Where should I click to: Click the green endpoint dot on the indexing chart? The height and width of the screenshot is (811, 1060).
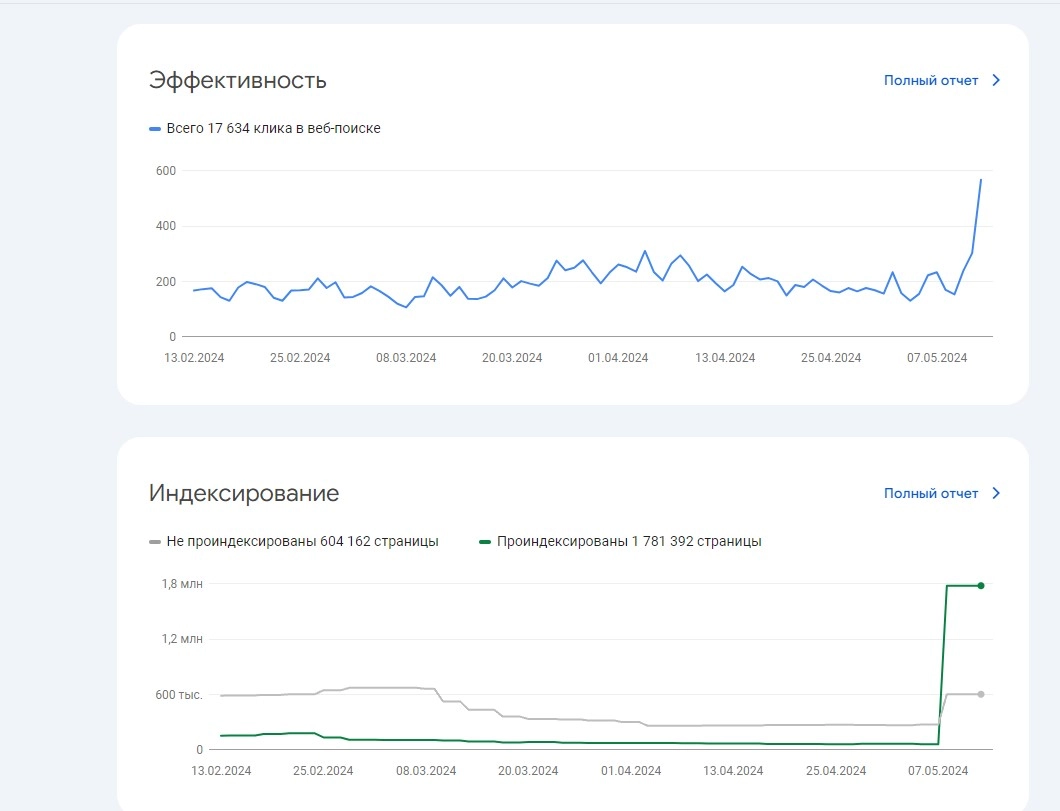click(x=981, y=585)
